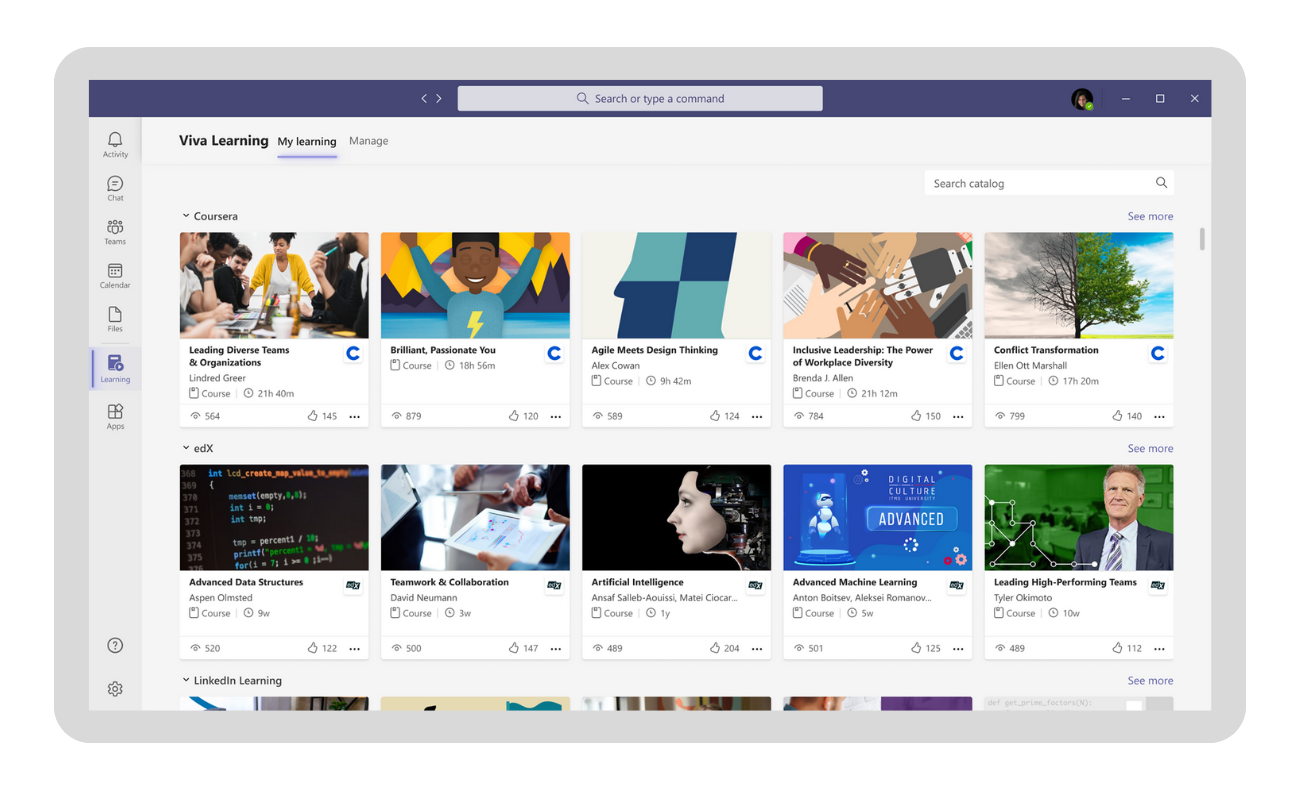This screenshot has width=1300, height=790.
Task: Click the Search or type a command box
Action: pyautogui.click(x=640, y=98)
